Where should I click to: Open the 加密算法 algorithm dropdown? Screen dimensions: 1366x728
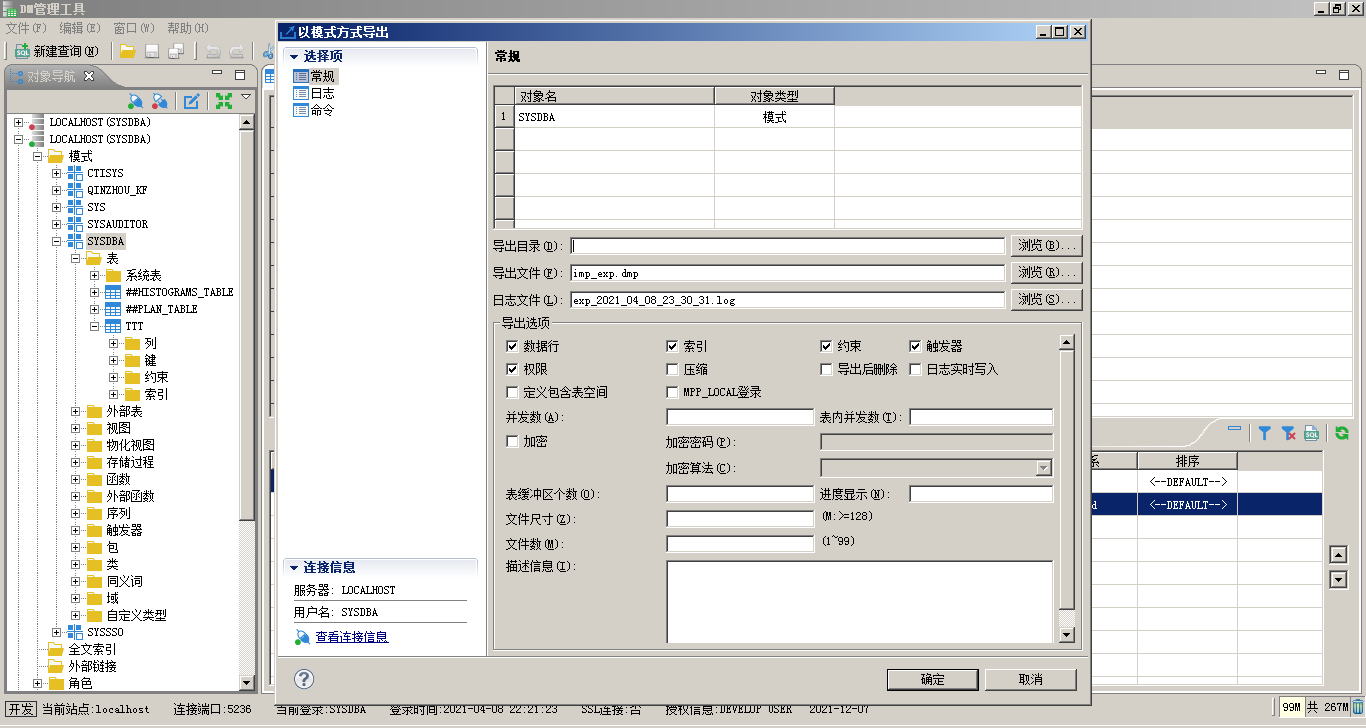(x=1046, y=466)
